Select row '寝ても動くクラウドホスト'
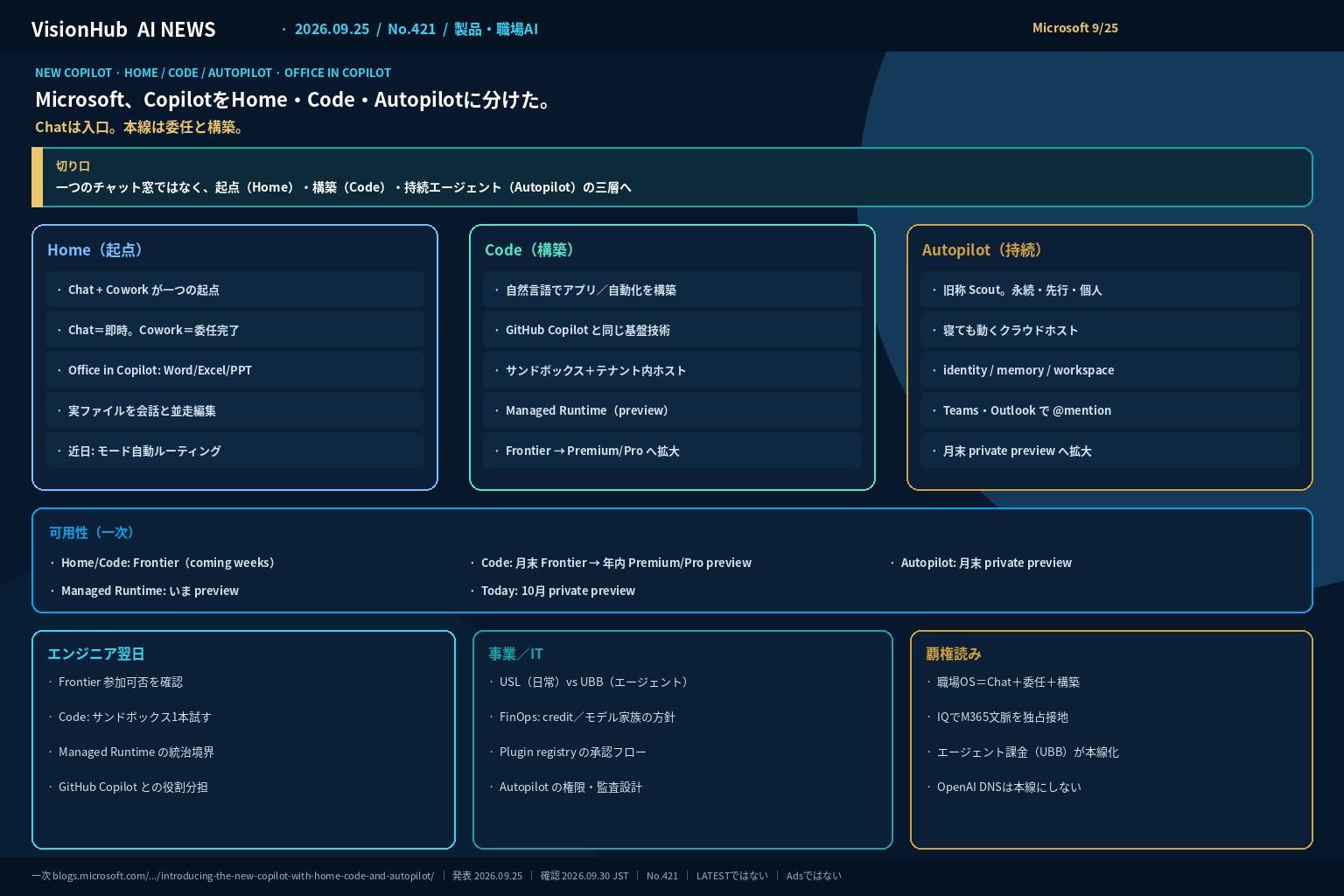This screenshot has height=896, width=1344. [1109, 330]
